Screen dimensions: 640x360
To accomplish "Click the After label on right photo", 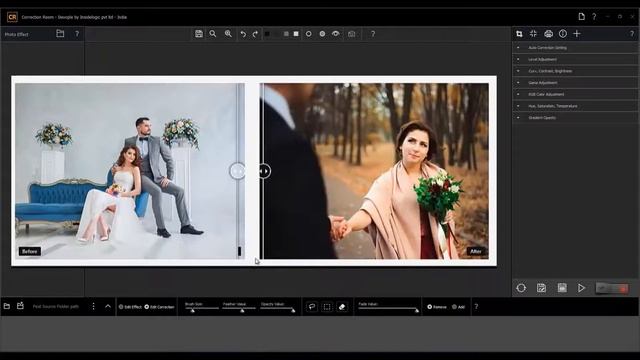I will [x=476, y=251].
